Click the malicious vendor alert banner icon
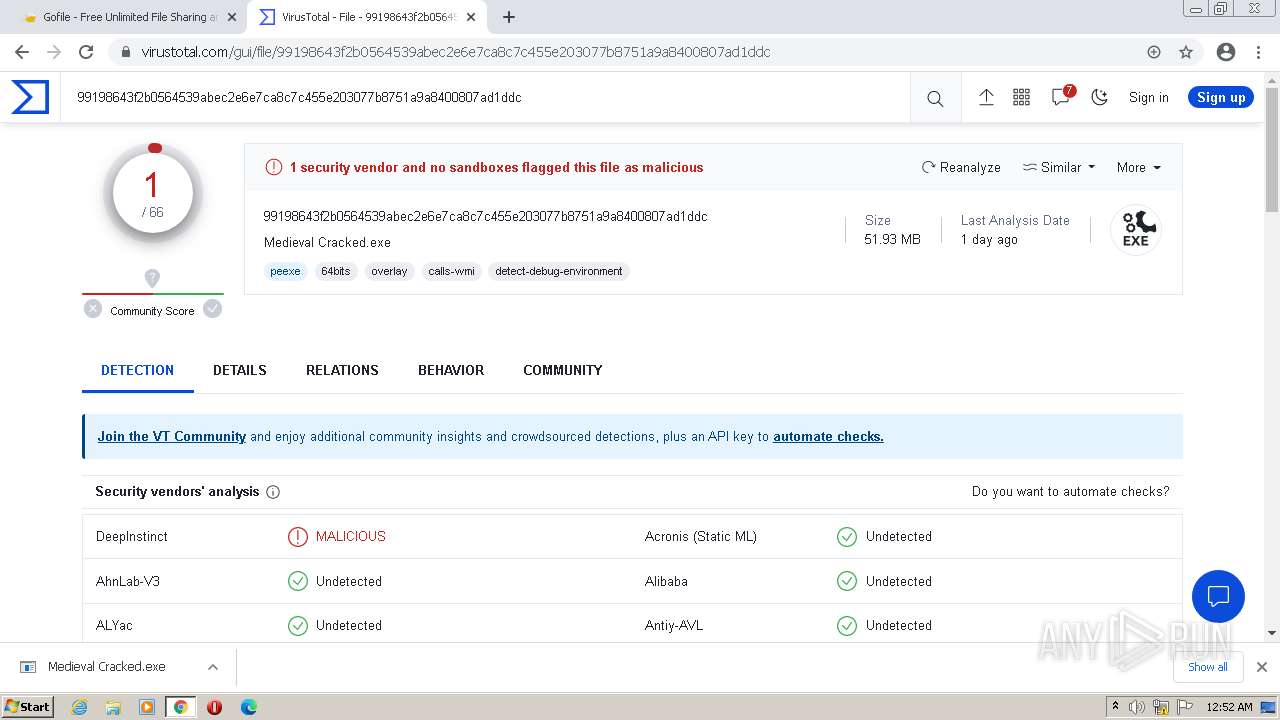This screenshot has width=1280, height=720. tap(273, 167)
